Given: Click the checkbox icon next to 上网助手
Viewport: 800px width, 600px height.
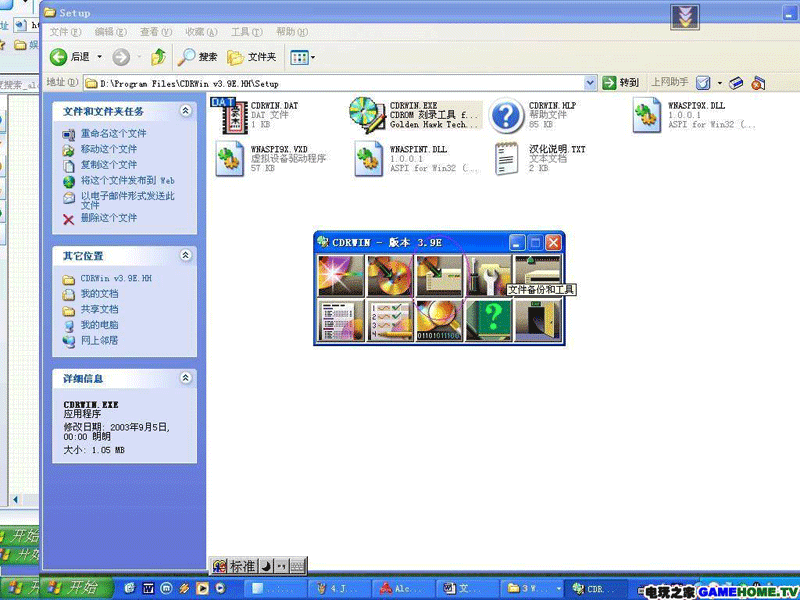Looking at the screenshot, I should (703, 83).
